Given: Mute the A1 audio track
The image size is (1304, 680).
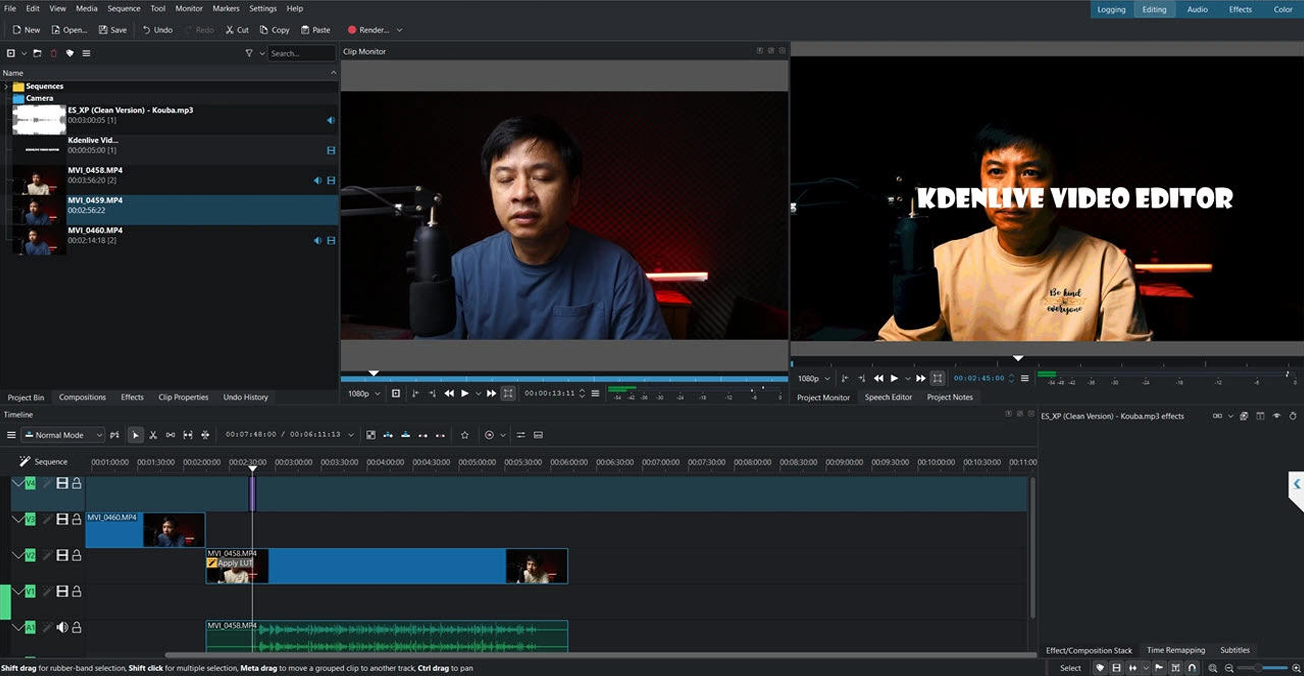Looking at the screenshot, I should pyautogui.click(x=62, y=627).
